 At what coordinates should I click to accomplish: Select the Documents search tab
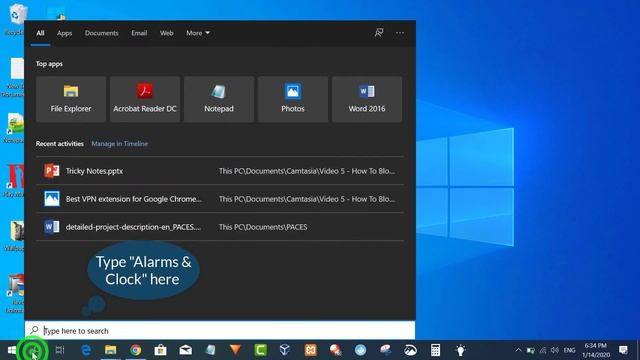pos(102,33)
